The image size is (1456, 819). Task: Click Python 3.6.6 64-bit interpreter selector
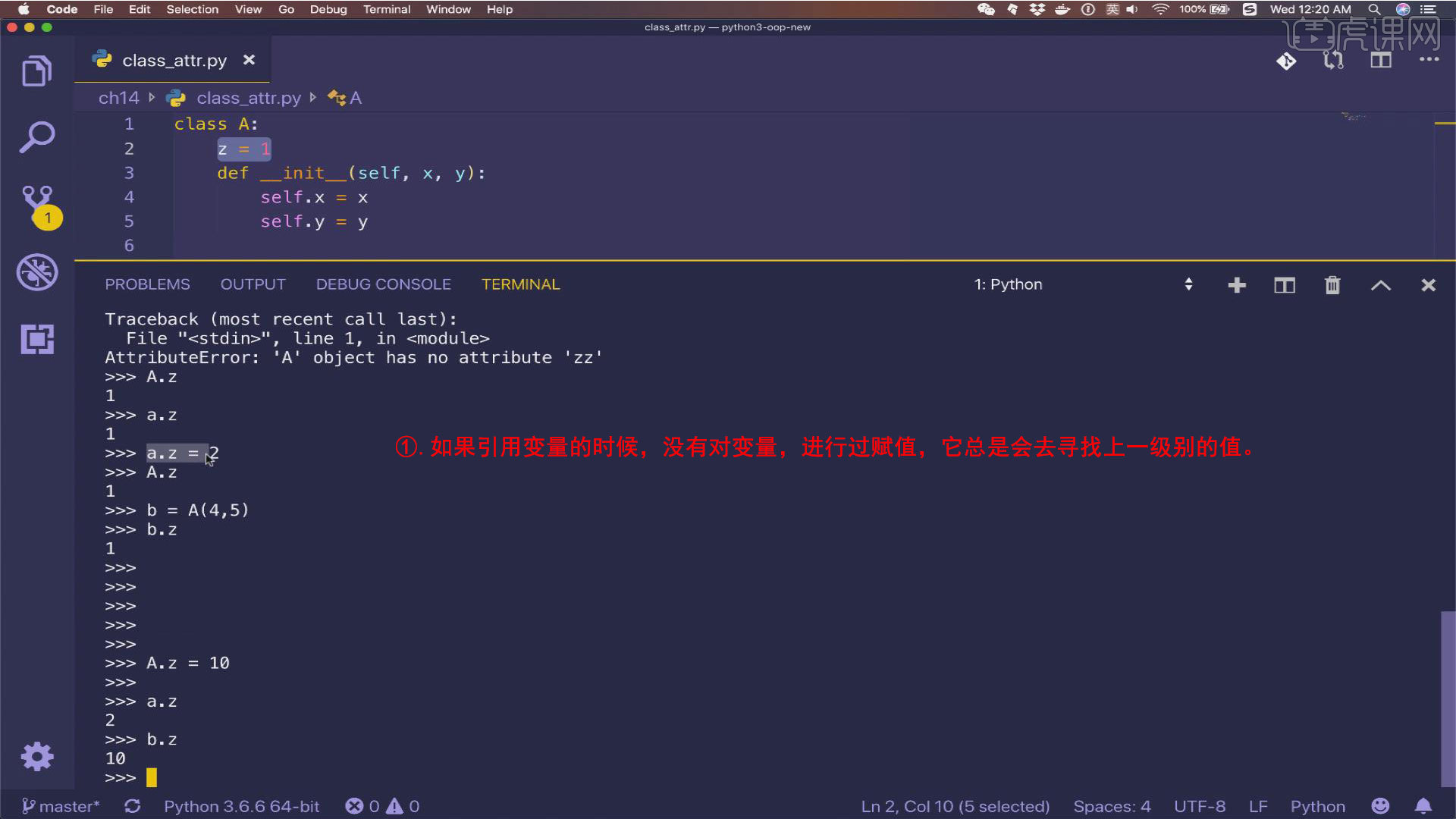point(241,806)
